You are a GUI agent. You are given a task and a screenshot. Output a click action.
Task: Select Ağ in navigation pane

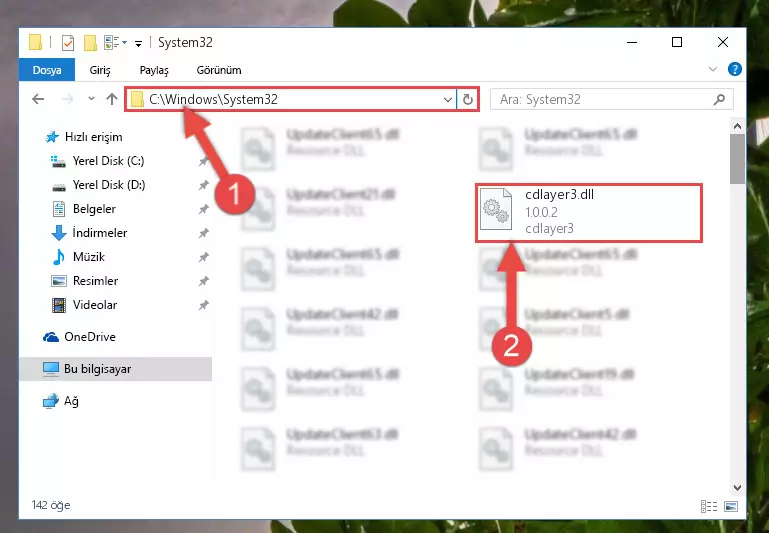point(61,401)
